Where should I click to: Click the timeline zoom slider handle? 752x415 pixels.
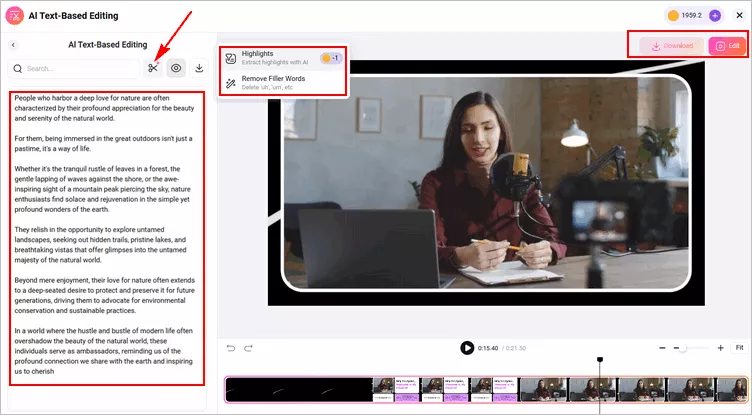pos(682,348)
